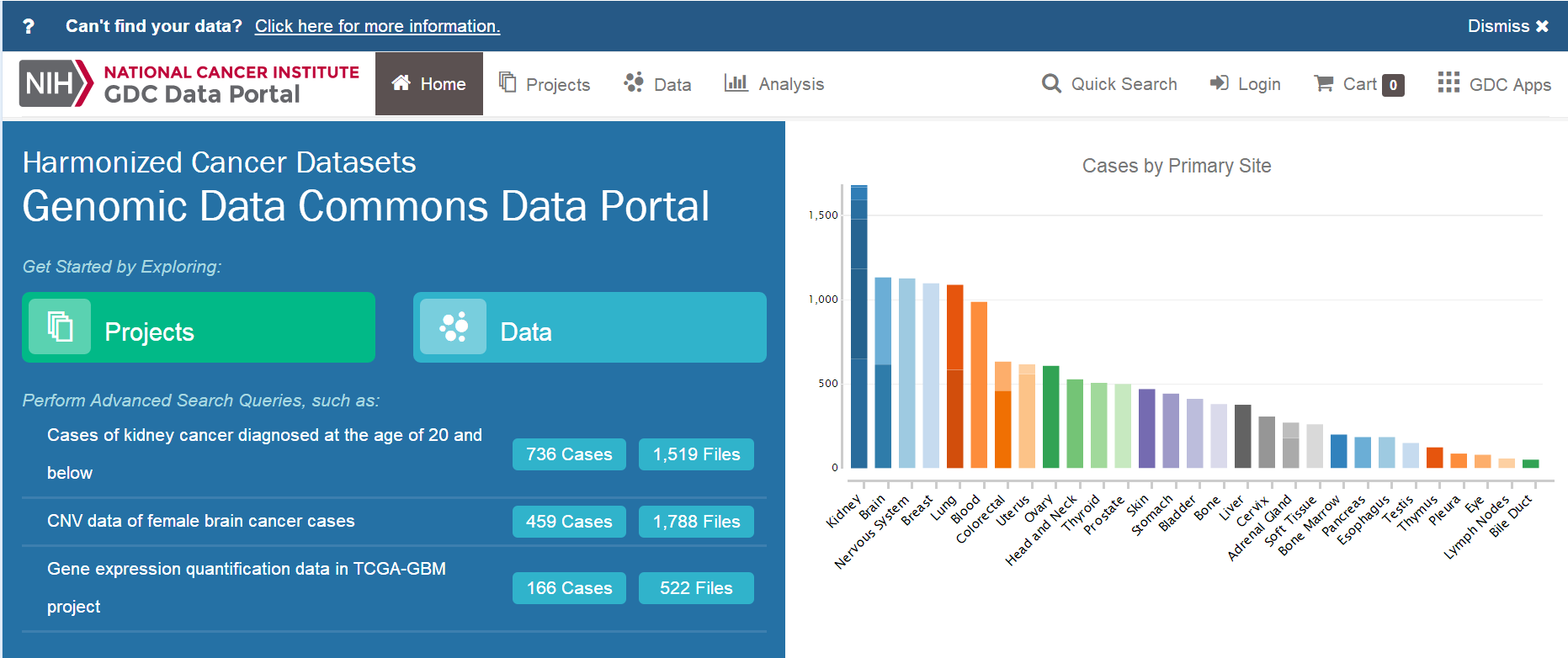The image size is (1568, 658).
Task: Click the NIH logo
Action: [x=56, y=83]
